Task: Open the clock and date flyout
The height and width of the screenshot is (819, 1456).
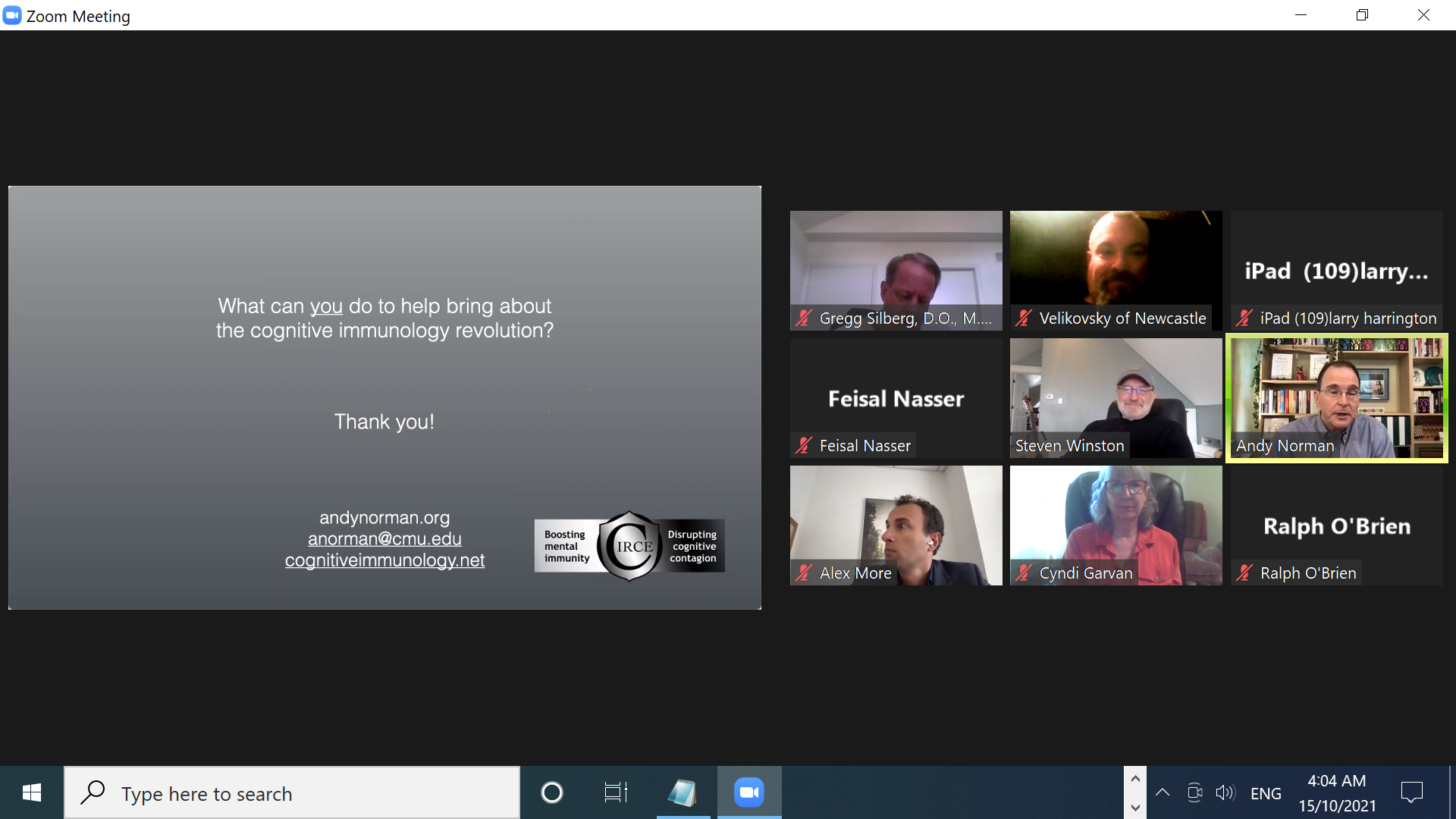Action: 1337,793
